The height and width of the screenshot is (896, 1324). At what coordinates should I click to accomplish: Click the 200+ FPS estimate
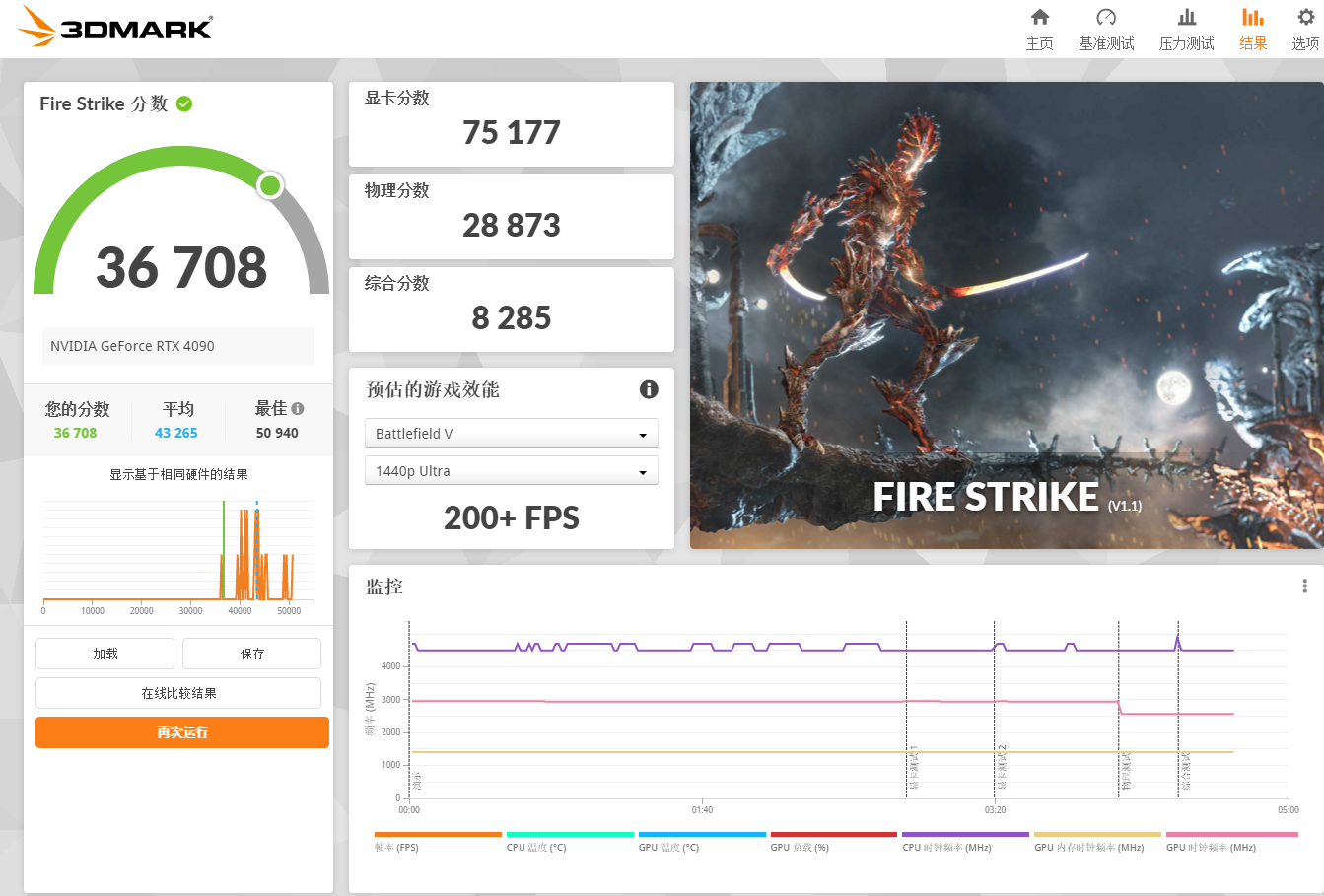[x=512, y=517]
